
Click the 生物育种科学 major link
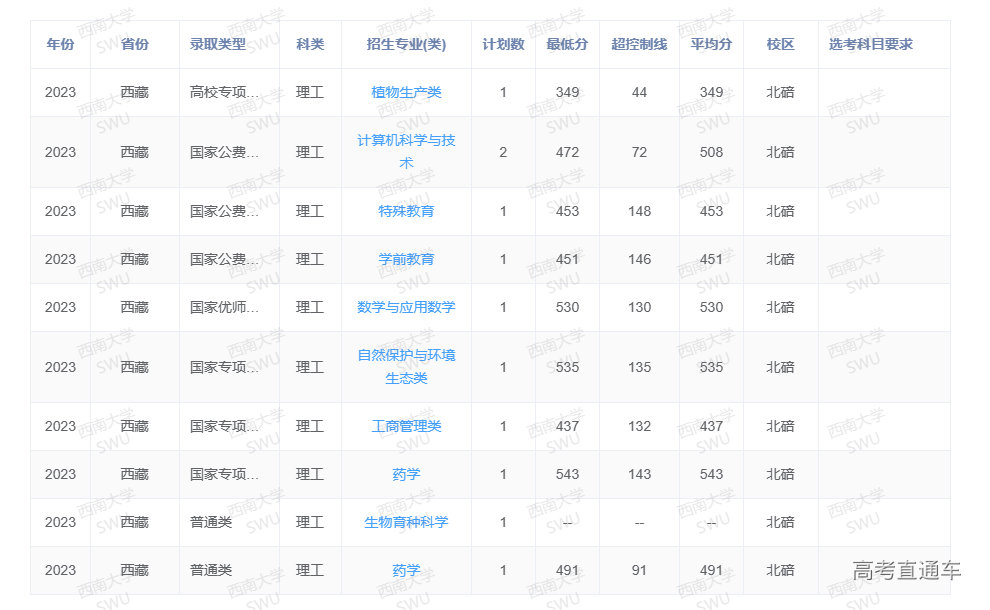(x=406, y=522)
